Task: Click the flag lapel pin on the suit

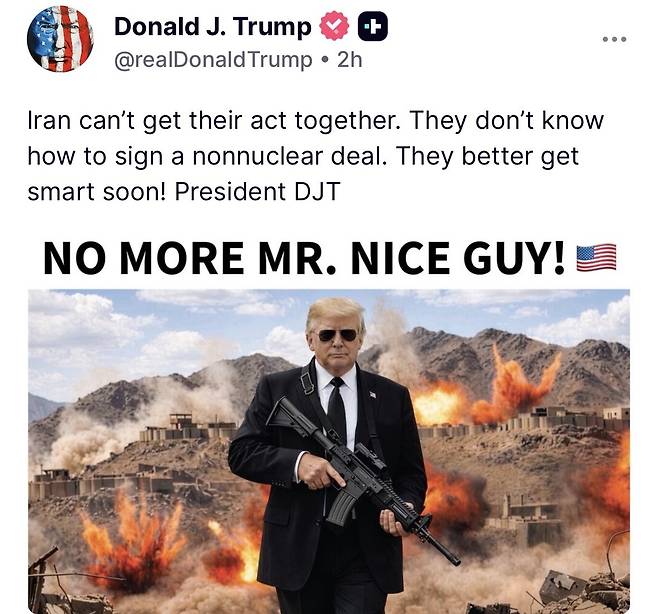Action: pos(372,394)
